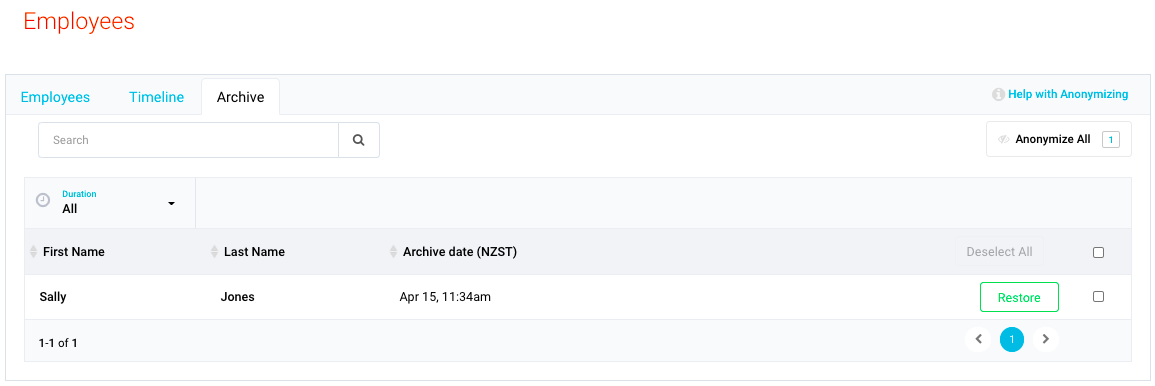Open the Duration dropdown arrow

[172, 203]
